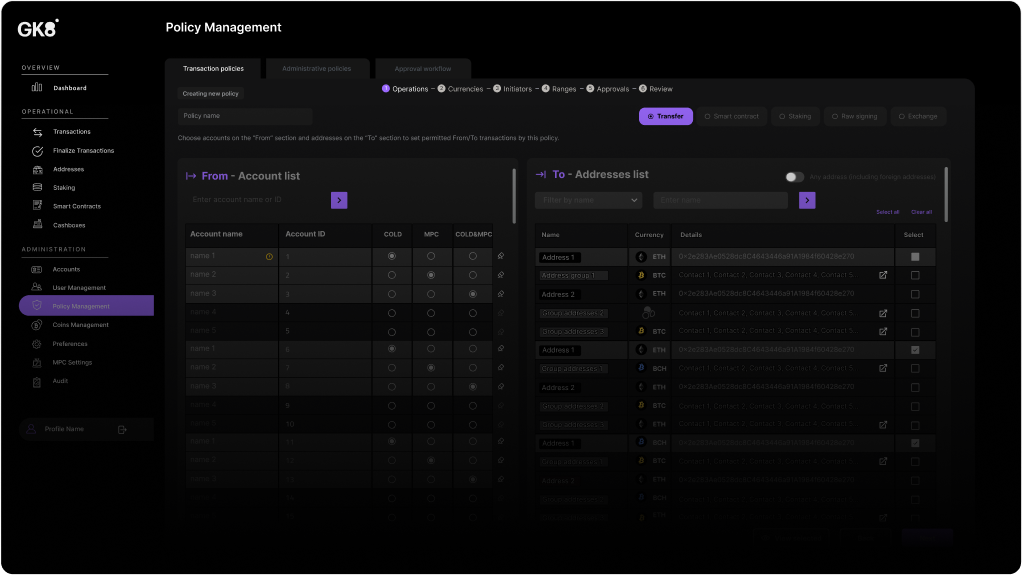Screen dimensions: 1022x575
Task: Select COLD&MPC radio for account ID 2
Action: tap(472, 275)
